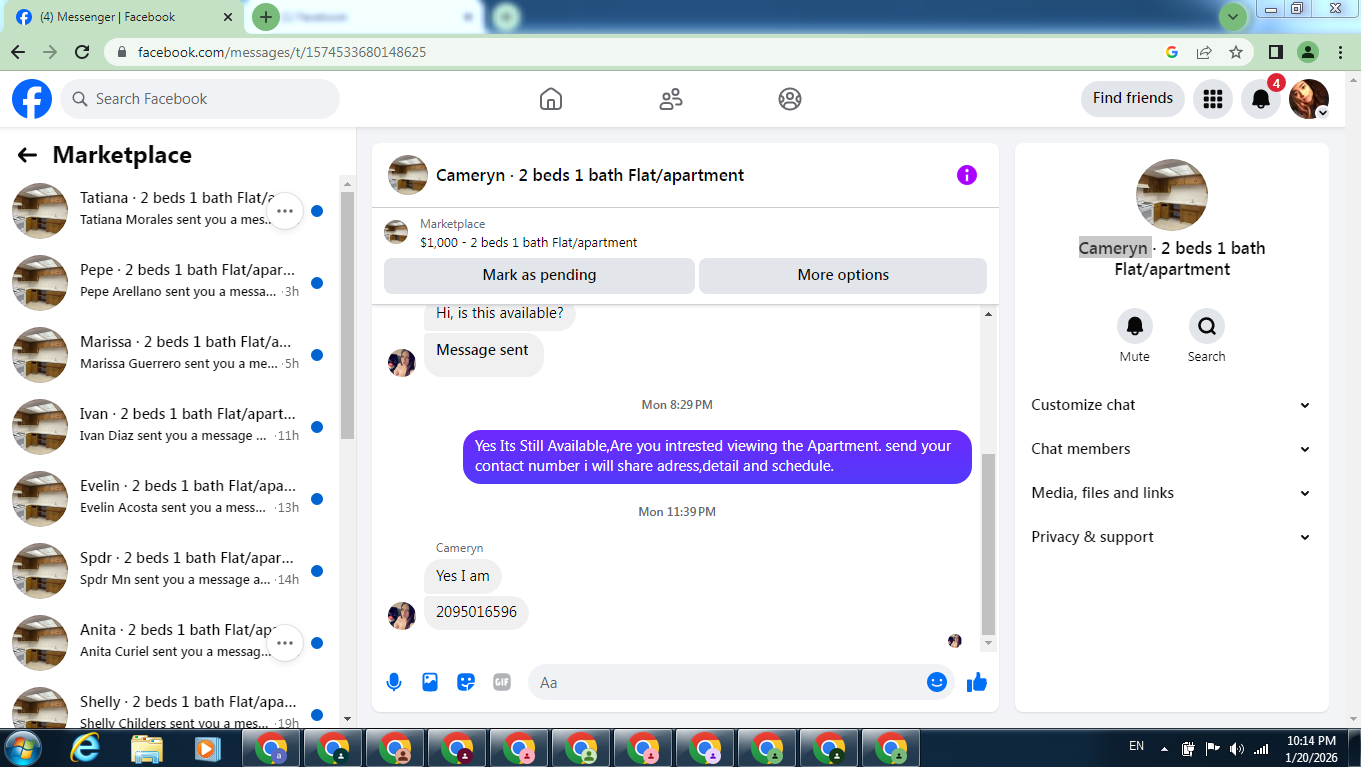1361x767 pixels.
Task: Share this page from address bar
Action: (x=1204, y=52)
